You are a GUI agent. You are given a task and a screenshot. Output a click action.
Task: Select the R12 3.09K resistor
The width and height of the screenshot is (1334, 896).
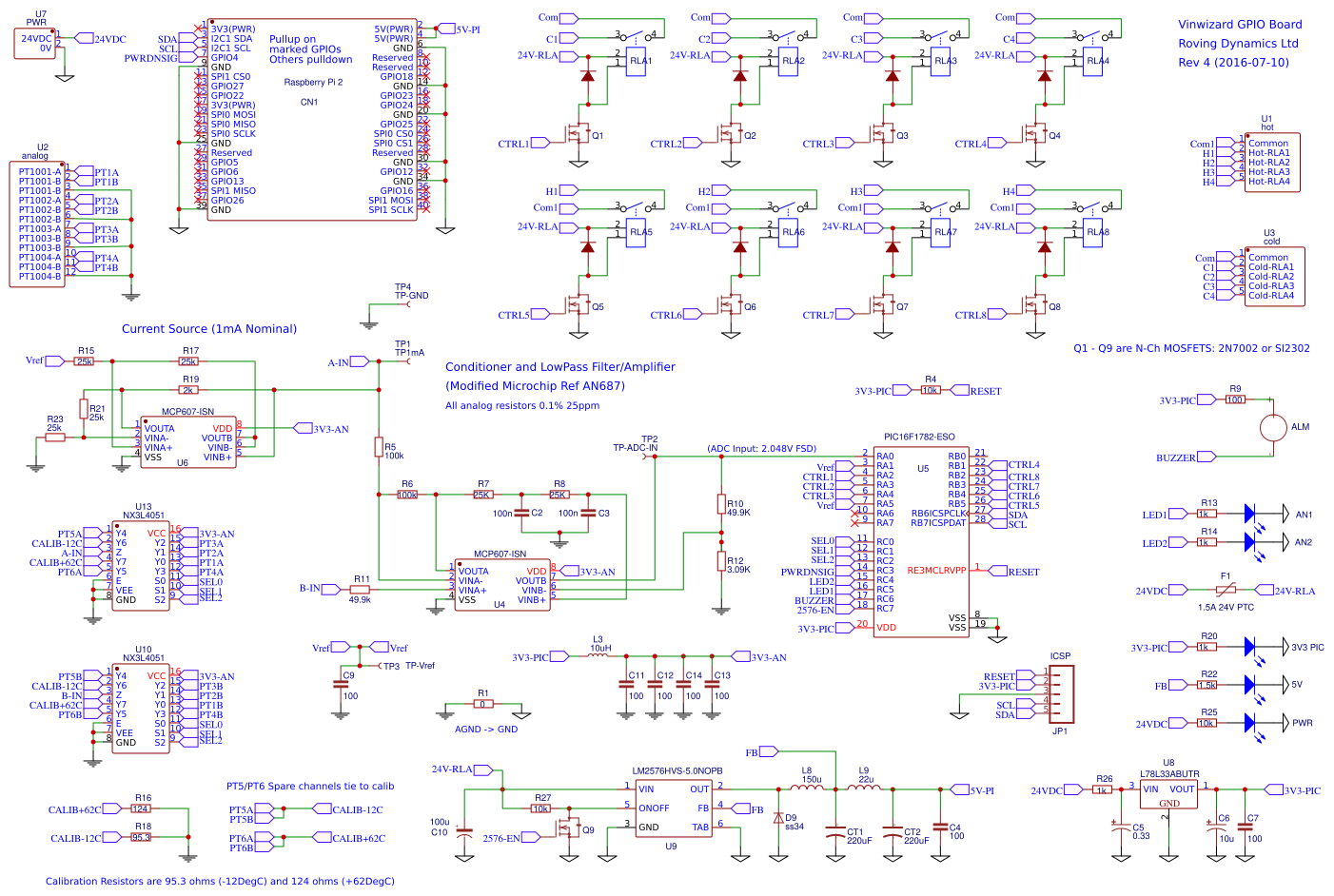pyautogui.click(x=721, y=561)
